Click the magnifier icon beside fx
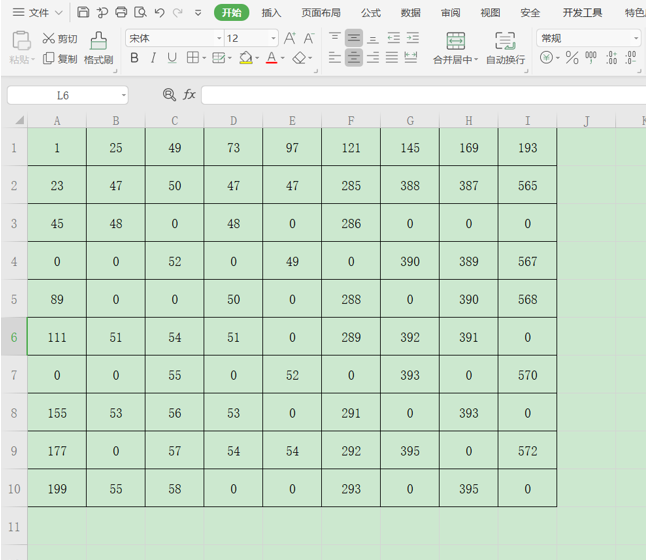646x560 pixels. pos(169,95)
